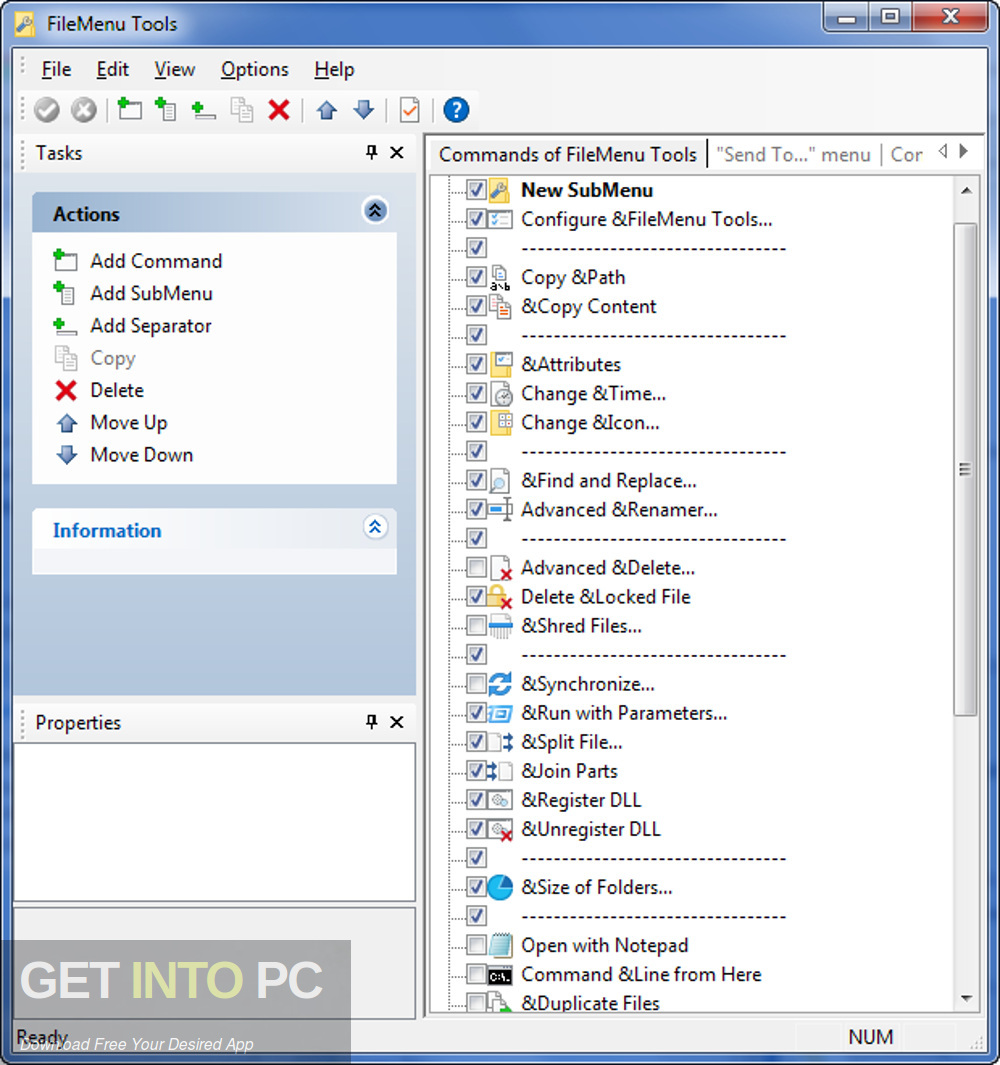Uncheck the &Register DLL checkbox
Viewport: 1000px width, 1065px height.
(477, 800)
